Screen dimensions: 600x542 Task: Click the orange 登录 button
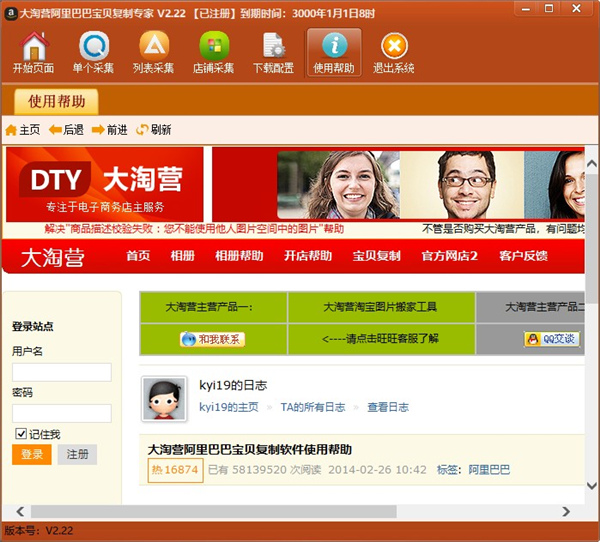32,454
